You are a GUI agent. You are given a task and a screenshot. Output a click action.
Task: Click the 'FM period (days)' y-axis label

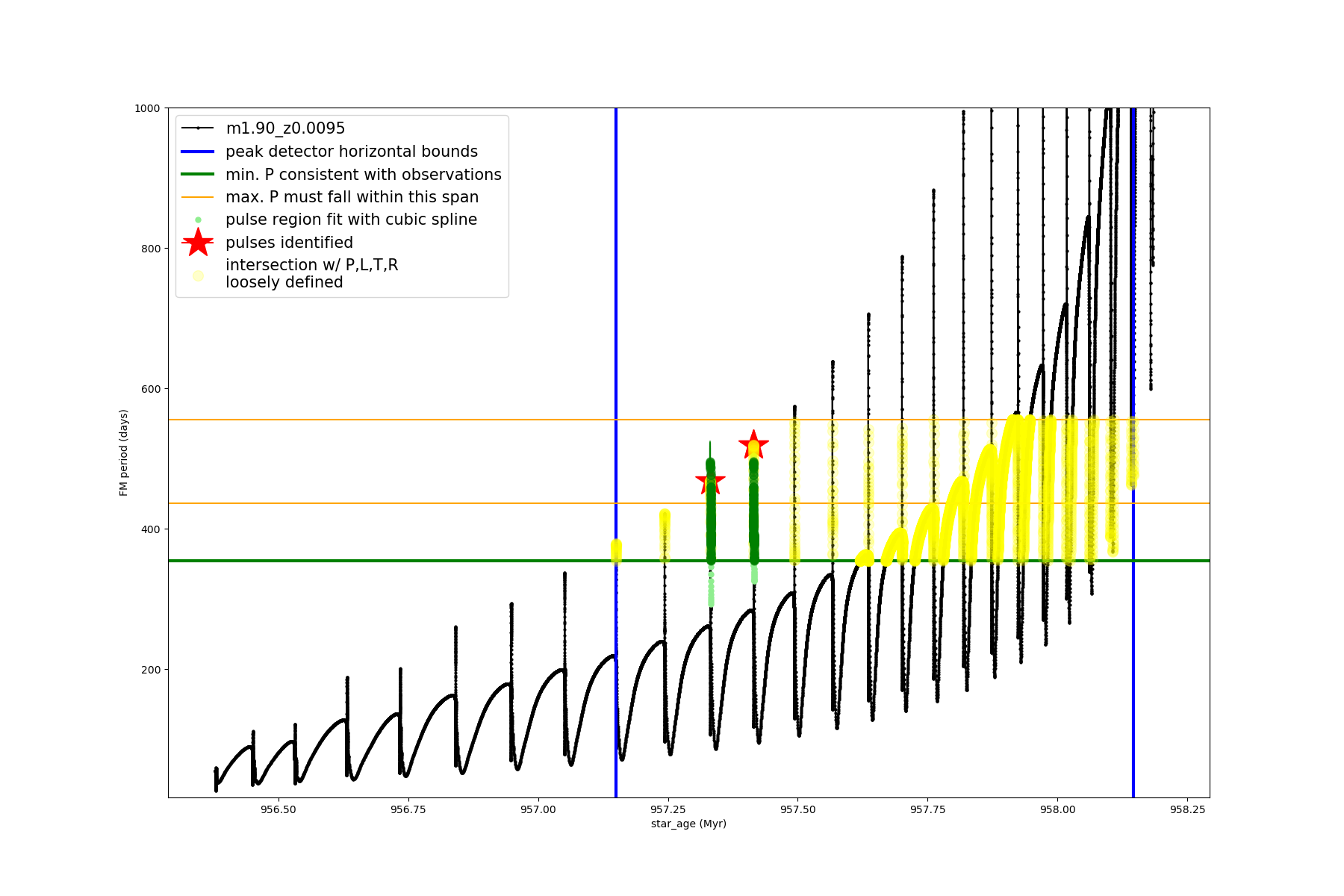(x=124, y=452)
